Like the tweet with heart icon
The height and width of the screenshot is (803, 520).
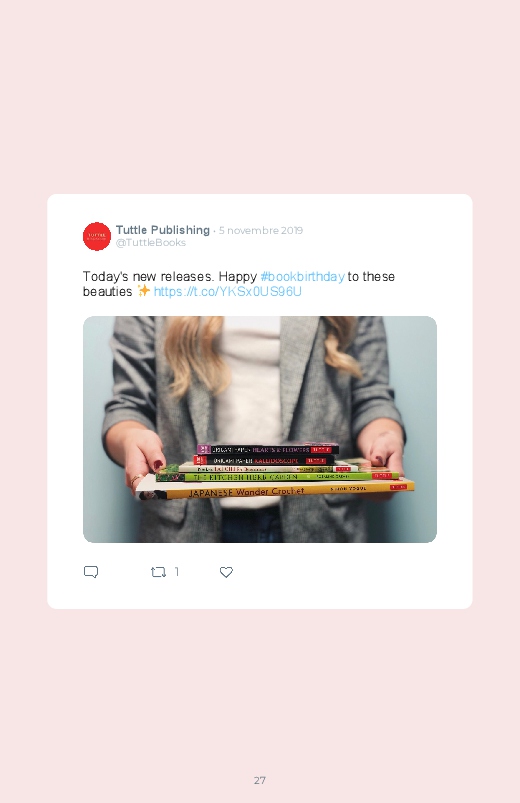[x=226, y=572]
